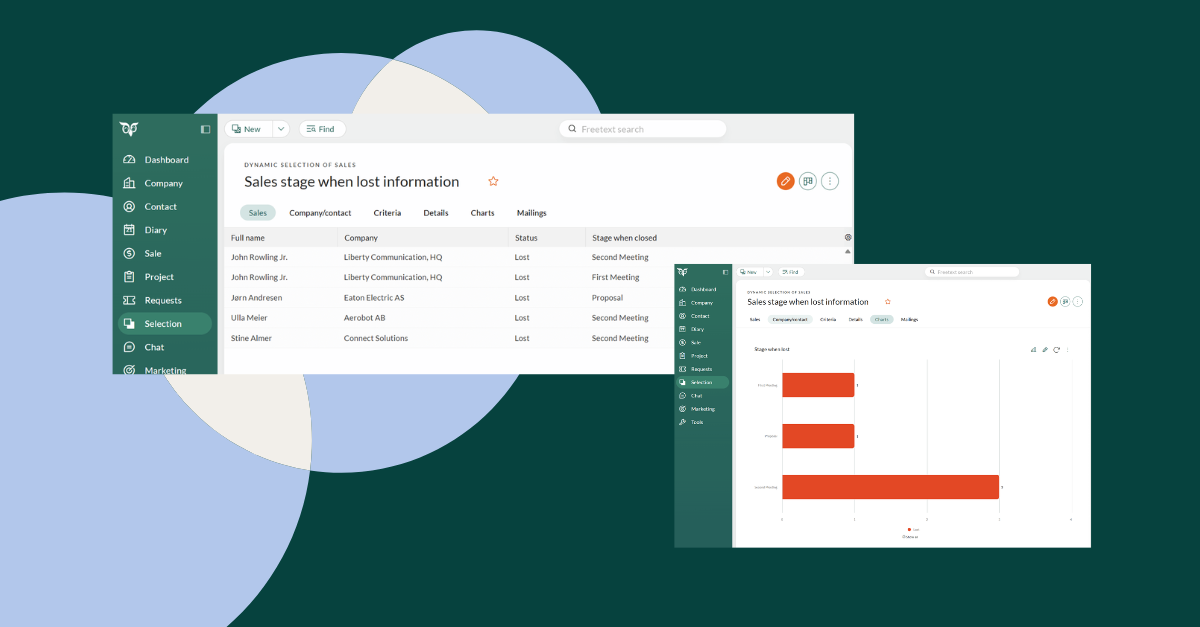Viewport: 1200px width, 627px height.
Task: Select the Mailings tab in the smaller window
Action: coord(909,319)
